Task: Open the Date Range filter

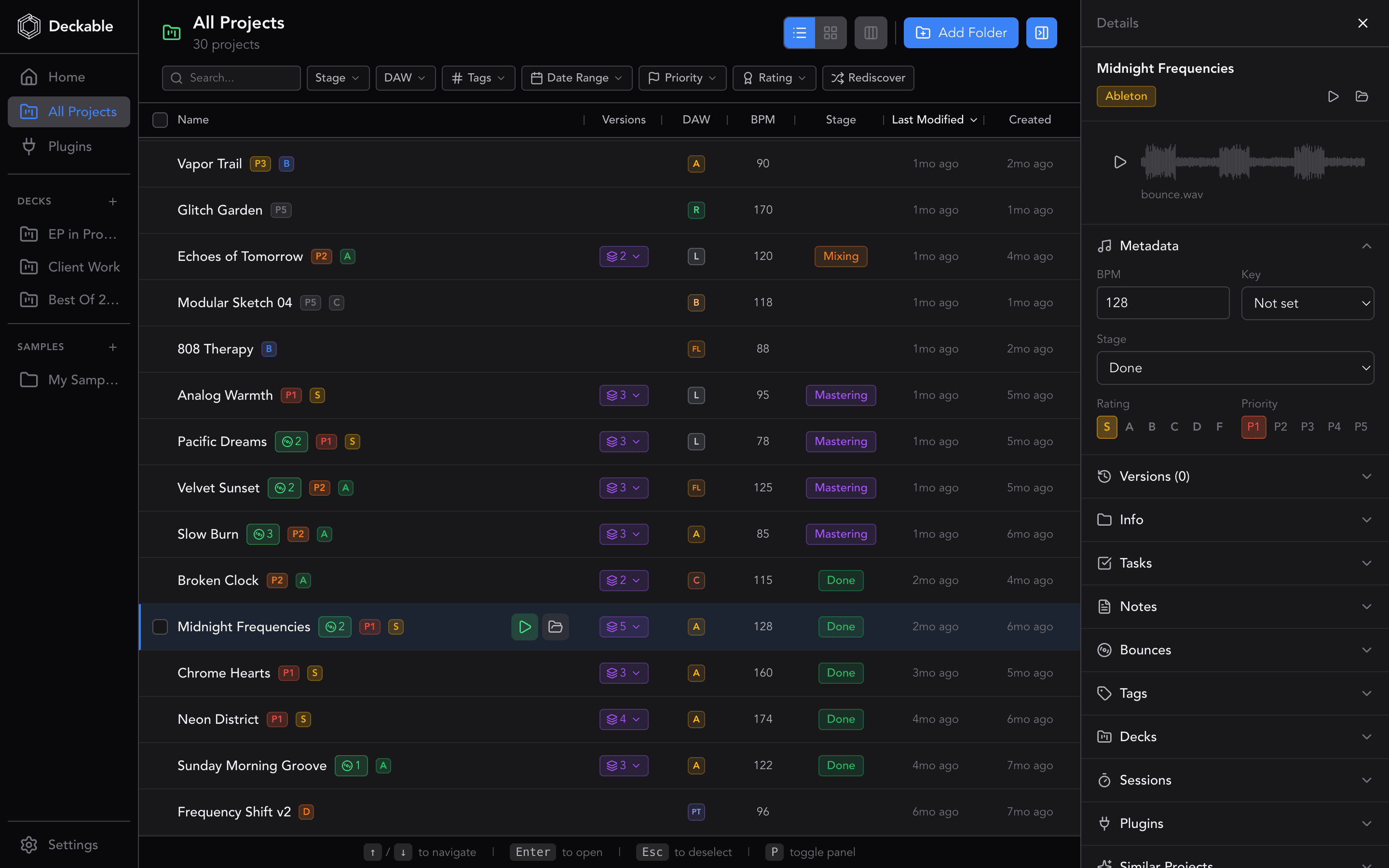Action: (x=576, y=78)
